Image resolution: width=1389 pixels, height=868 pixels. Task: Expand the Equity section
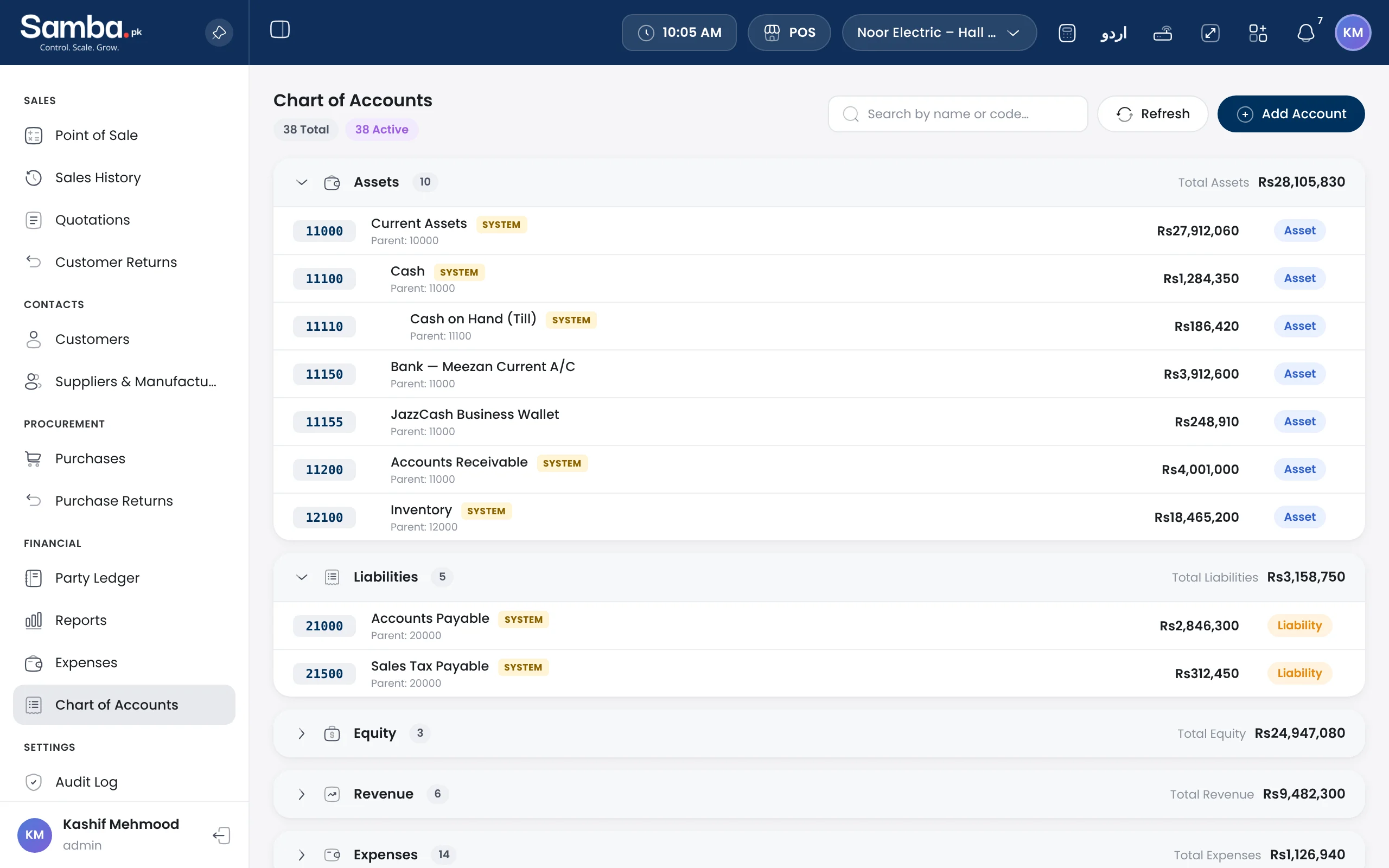click(x=301, y=733)
